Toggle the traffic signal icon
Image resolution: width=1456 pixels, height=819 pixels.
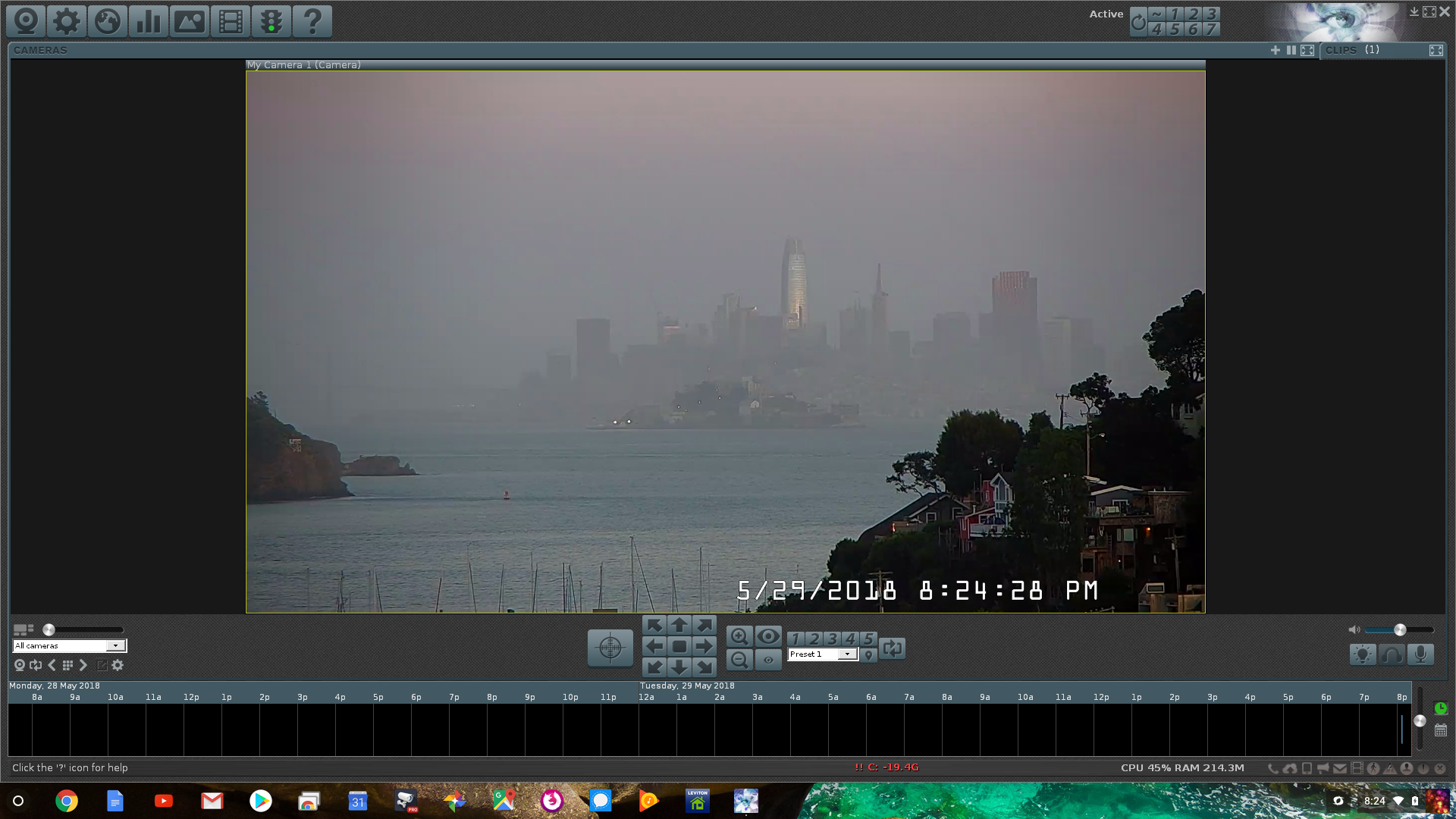click(x=271, y=21)
